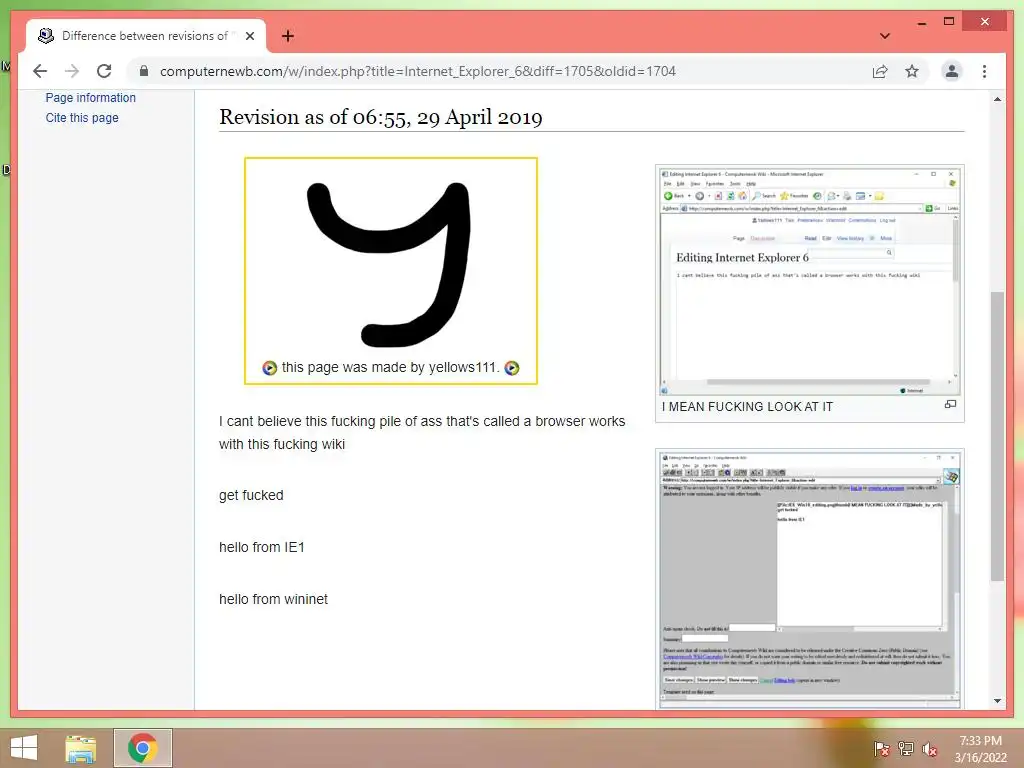Reload the current page
Screen dimensions: 1024x768
point(104,71)
